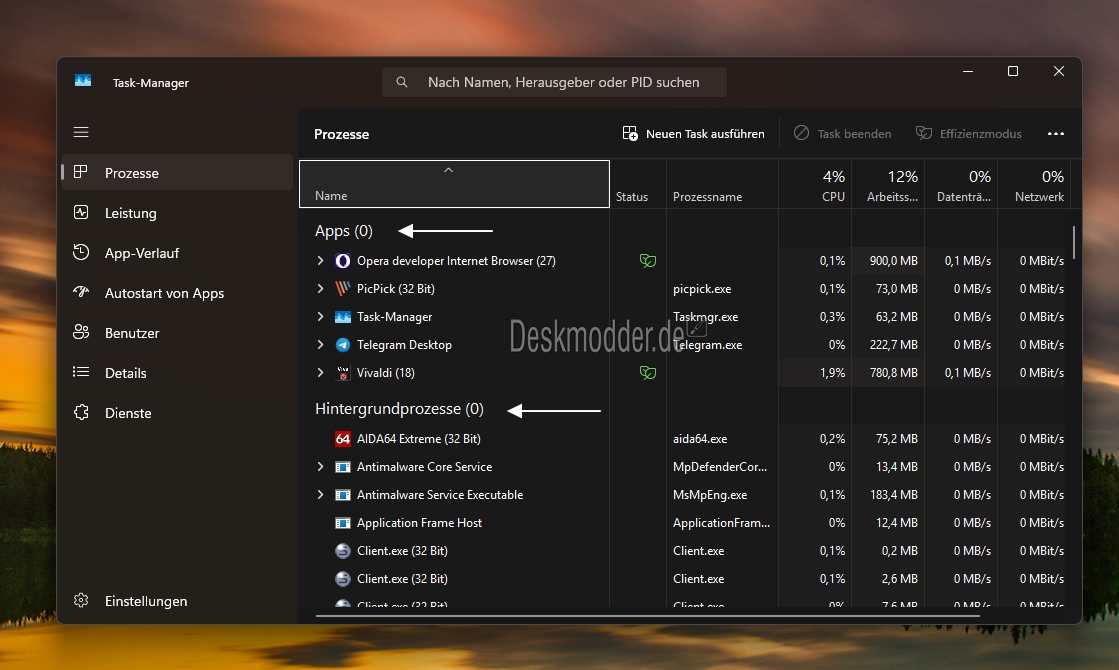Click the Einstellungen gear icon
The image size is (1119, 670).
click(81, 600)
